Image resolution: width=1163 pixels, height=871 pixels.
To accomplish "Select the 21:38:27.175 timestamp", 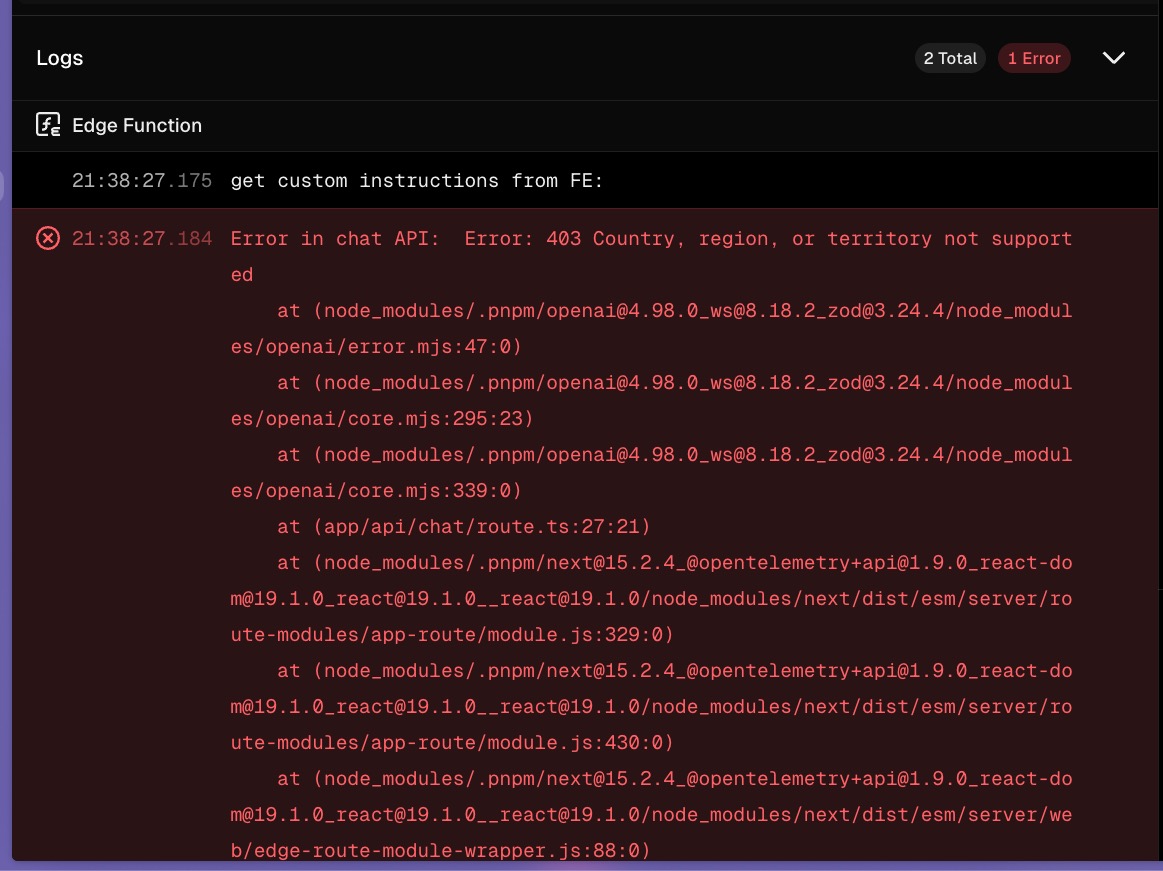I will [142, 180].
